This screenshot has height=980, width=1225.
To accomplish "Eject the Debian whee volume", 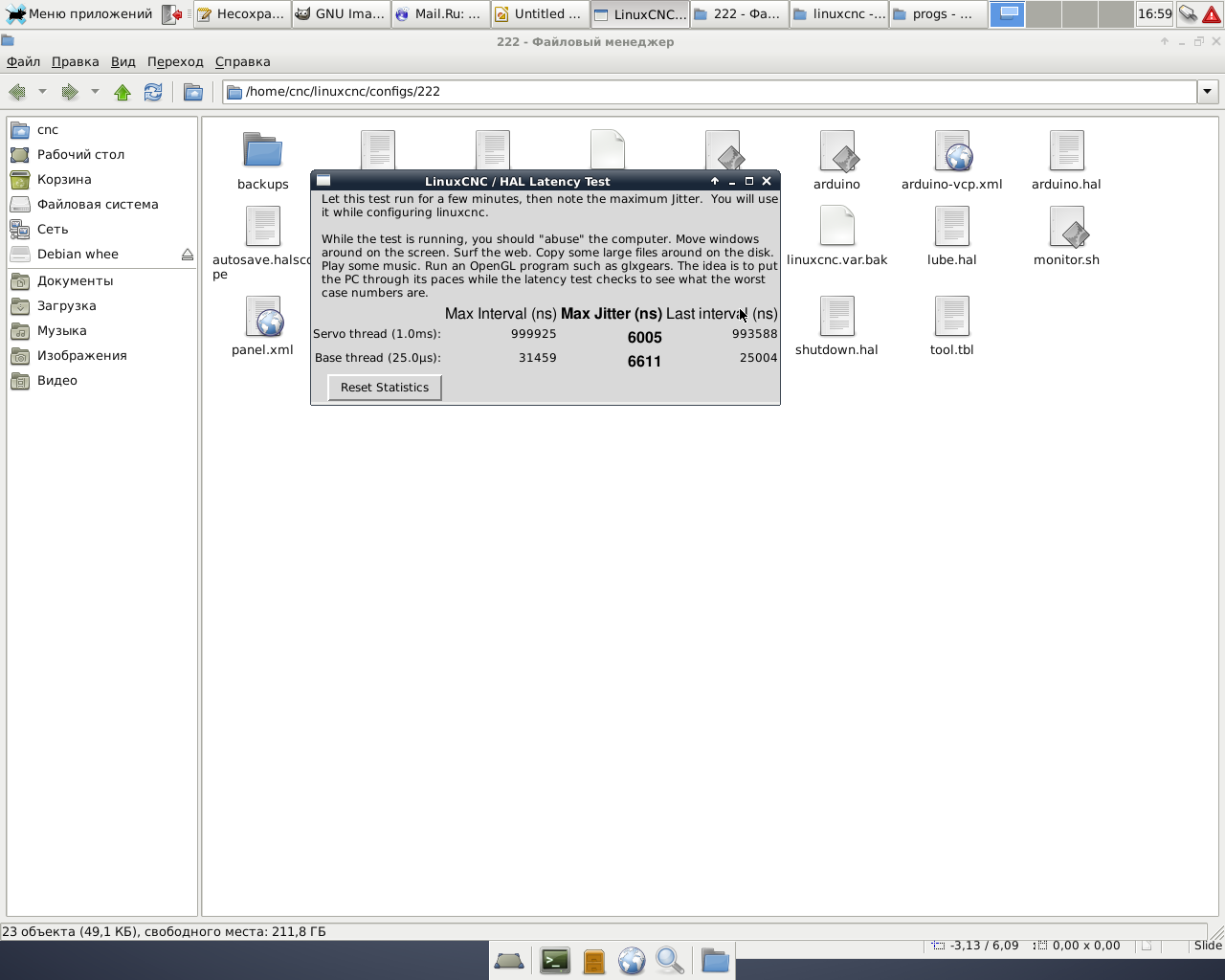I will pos(188,255).
